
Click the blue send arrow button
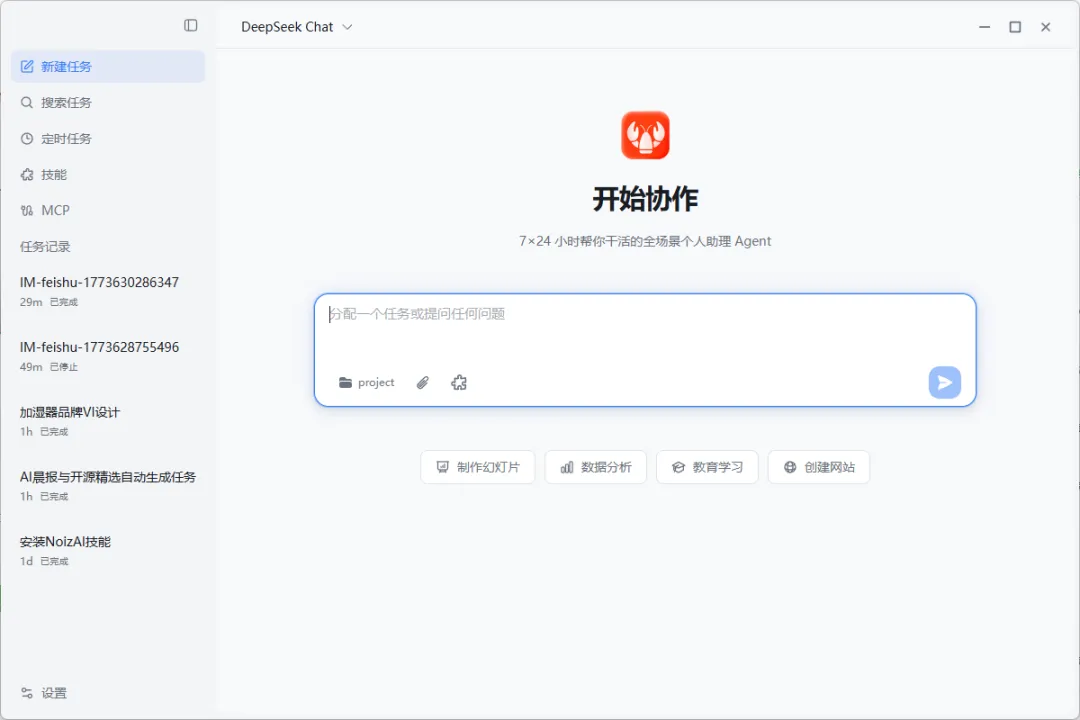(x=944, y=382)
